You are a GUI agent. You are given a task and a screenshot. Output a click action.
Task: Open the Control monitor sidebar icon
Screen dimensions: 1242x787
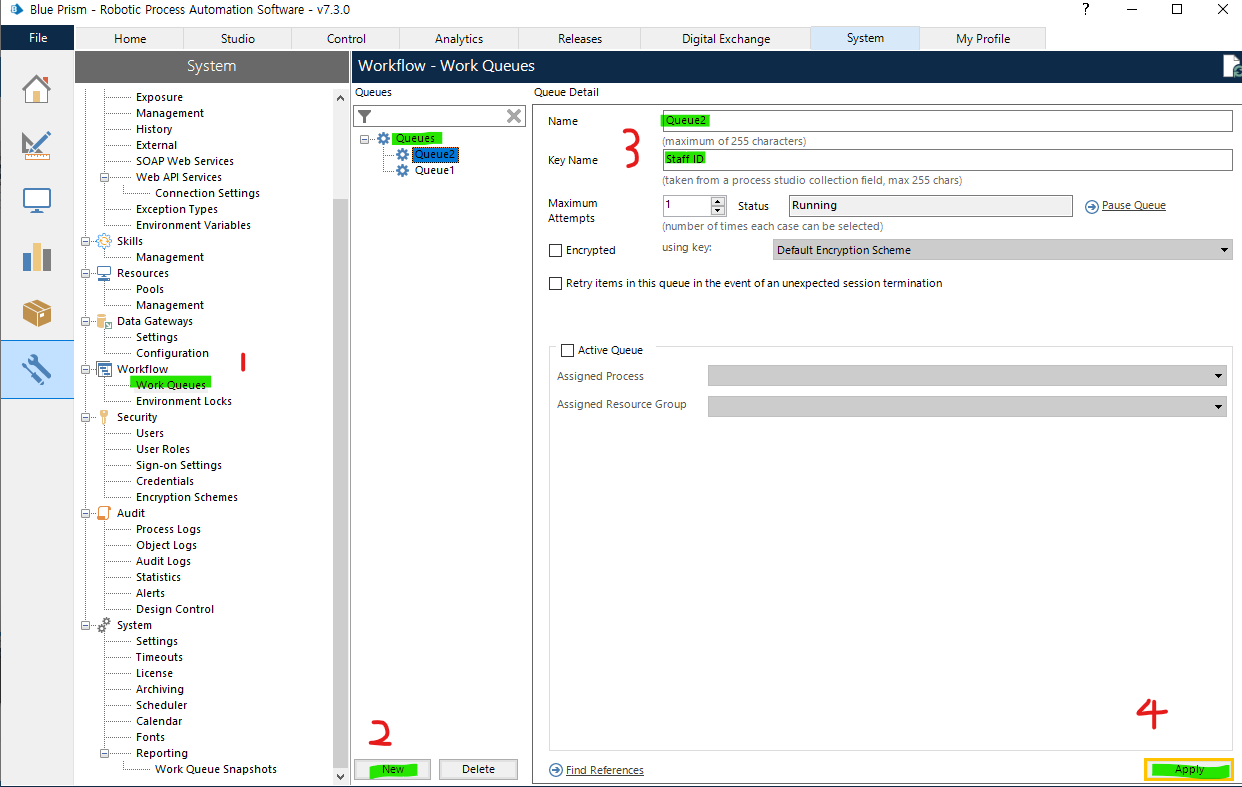click(x=36, y=201)
